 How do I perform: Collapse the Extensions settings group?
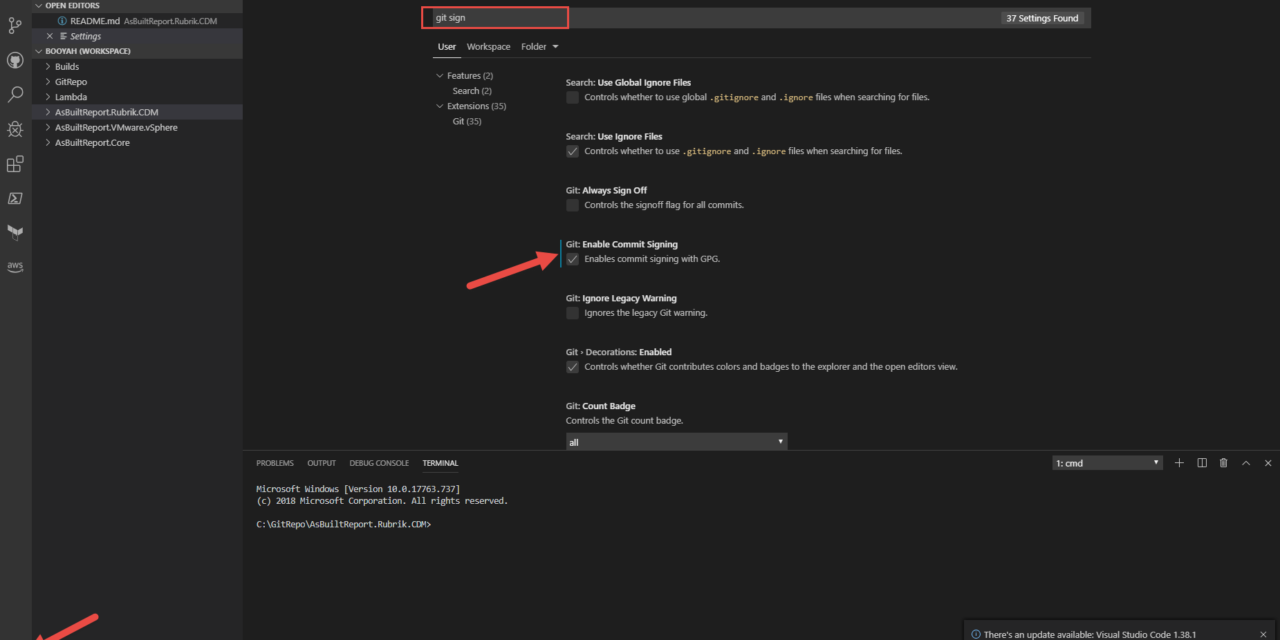[439, 106]
